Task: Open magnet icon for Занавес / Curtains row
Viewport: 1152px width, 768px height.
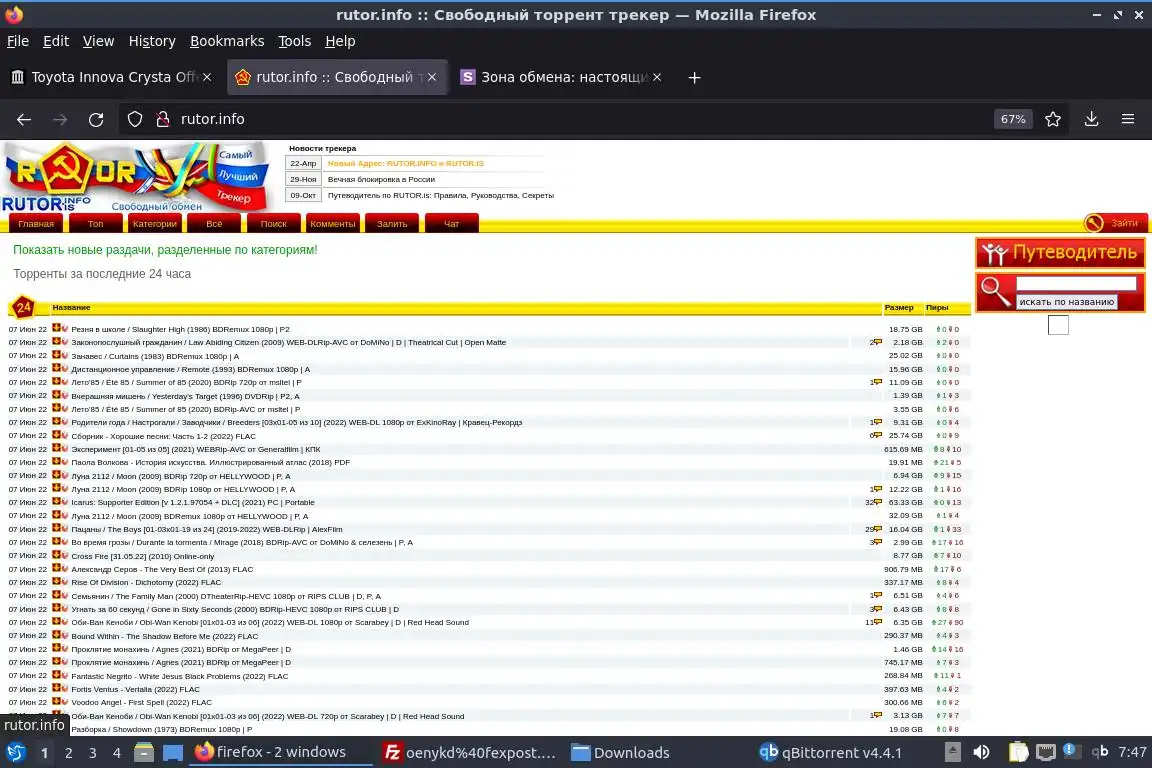Action: (65, 355)
